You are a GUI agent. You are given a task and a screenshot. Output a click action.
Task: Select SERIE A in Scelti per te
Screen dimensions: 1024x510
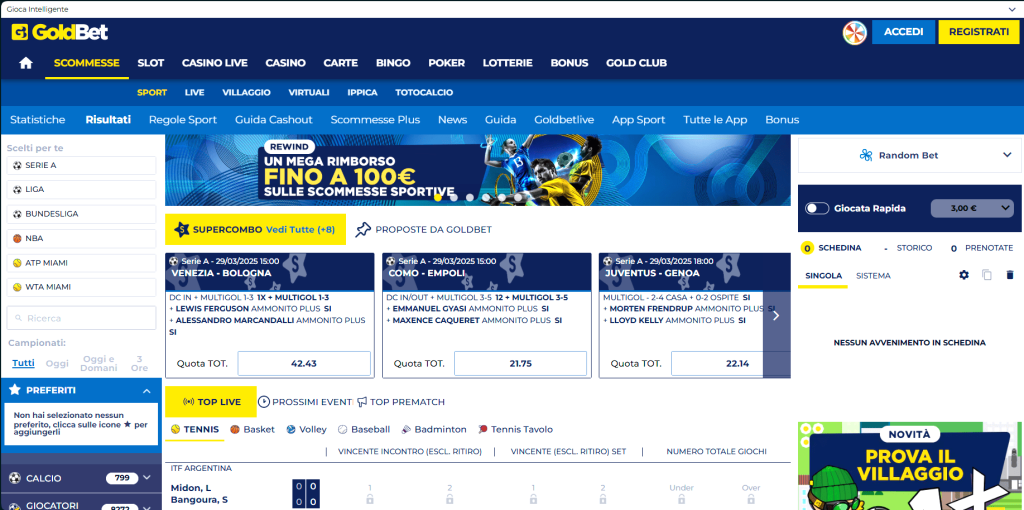82,165
